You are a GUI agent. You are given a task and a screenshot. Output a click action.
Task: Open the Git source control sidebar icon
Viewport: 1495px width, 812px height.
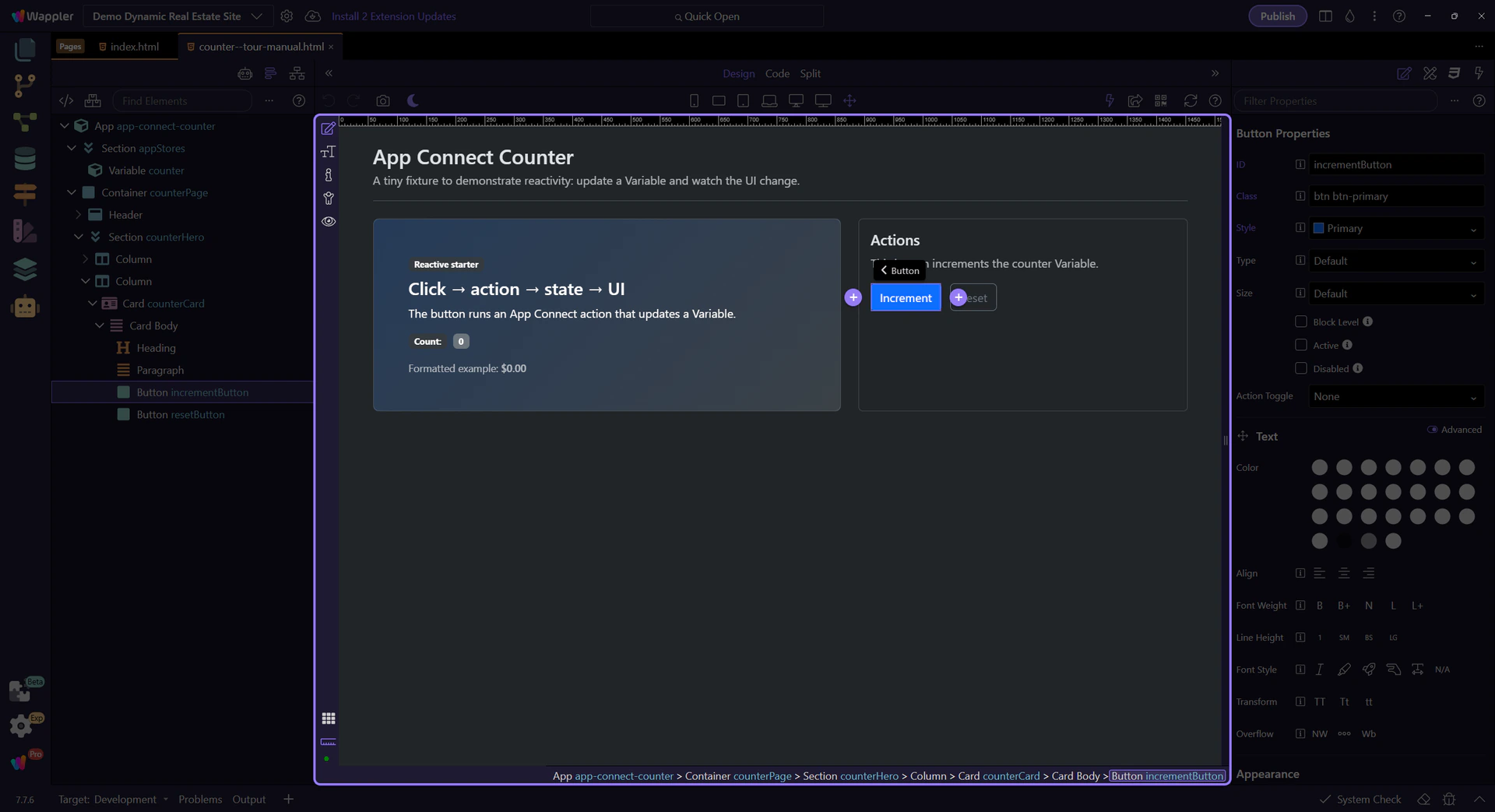[25, 86]
